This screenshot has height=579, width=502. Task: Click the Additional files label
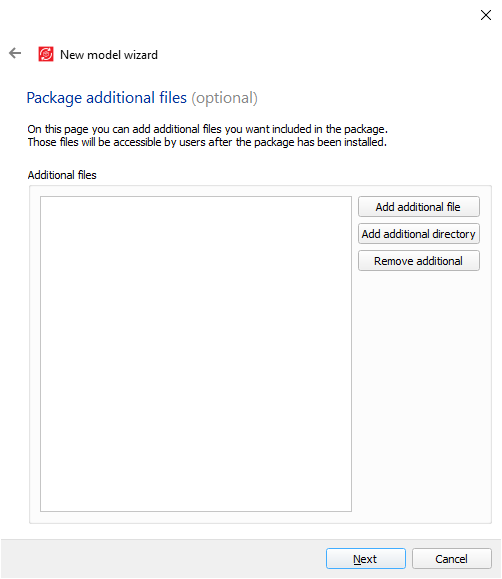point(62,175)
